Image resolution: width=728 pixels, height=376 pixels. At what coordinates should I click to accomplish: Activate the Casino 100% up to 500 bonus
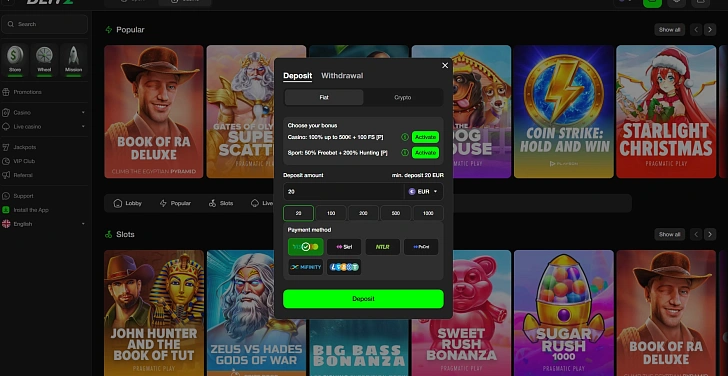(425, 137)
